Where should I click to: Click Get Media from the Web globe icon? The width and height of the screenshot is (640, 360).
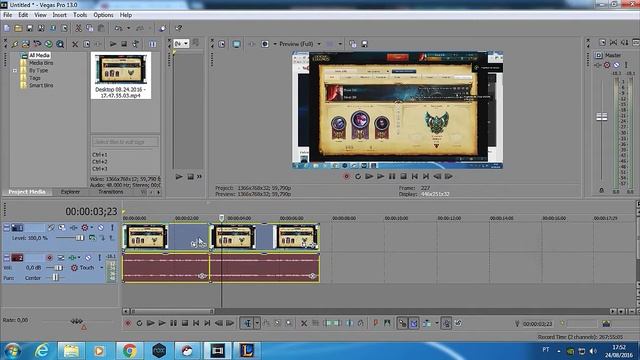[49, 44]
